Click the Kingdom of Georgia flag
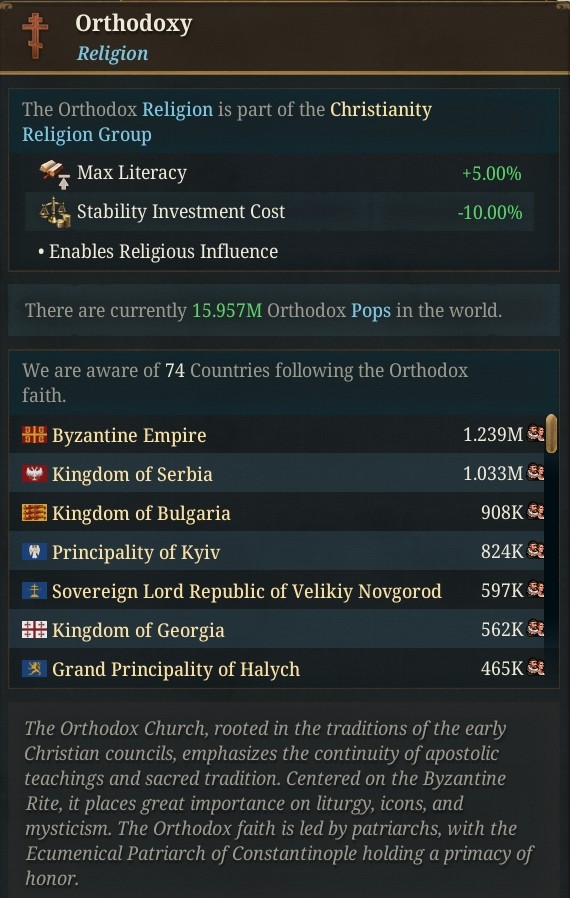 click(34, 630)
